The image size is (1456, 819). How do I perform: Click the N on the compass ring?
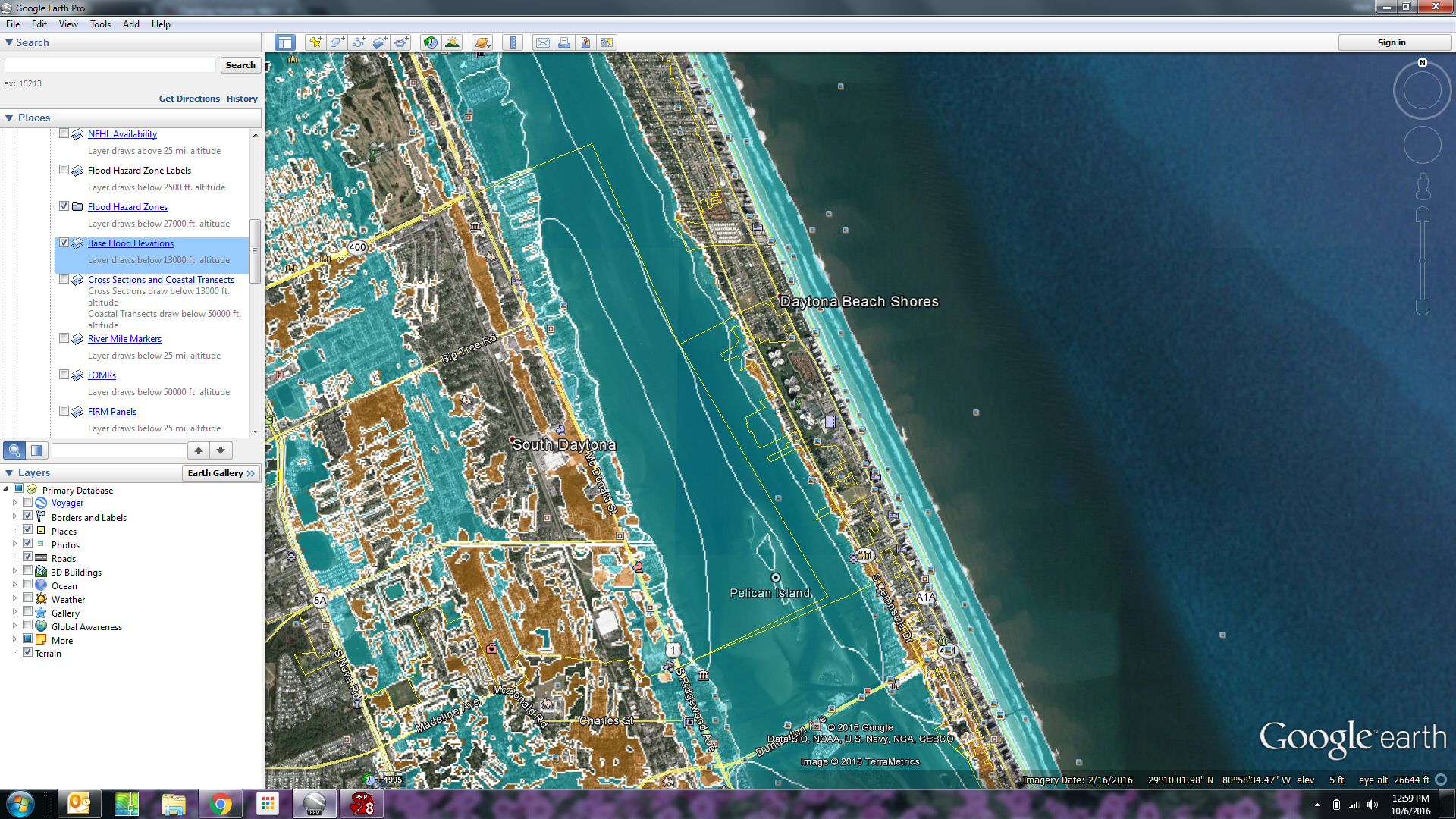point(1423,63)
